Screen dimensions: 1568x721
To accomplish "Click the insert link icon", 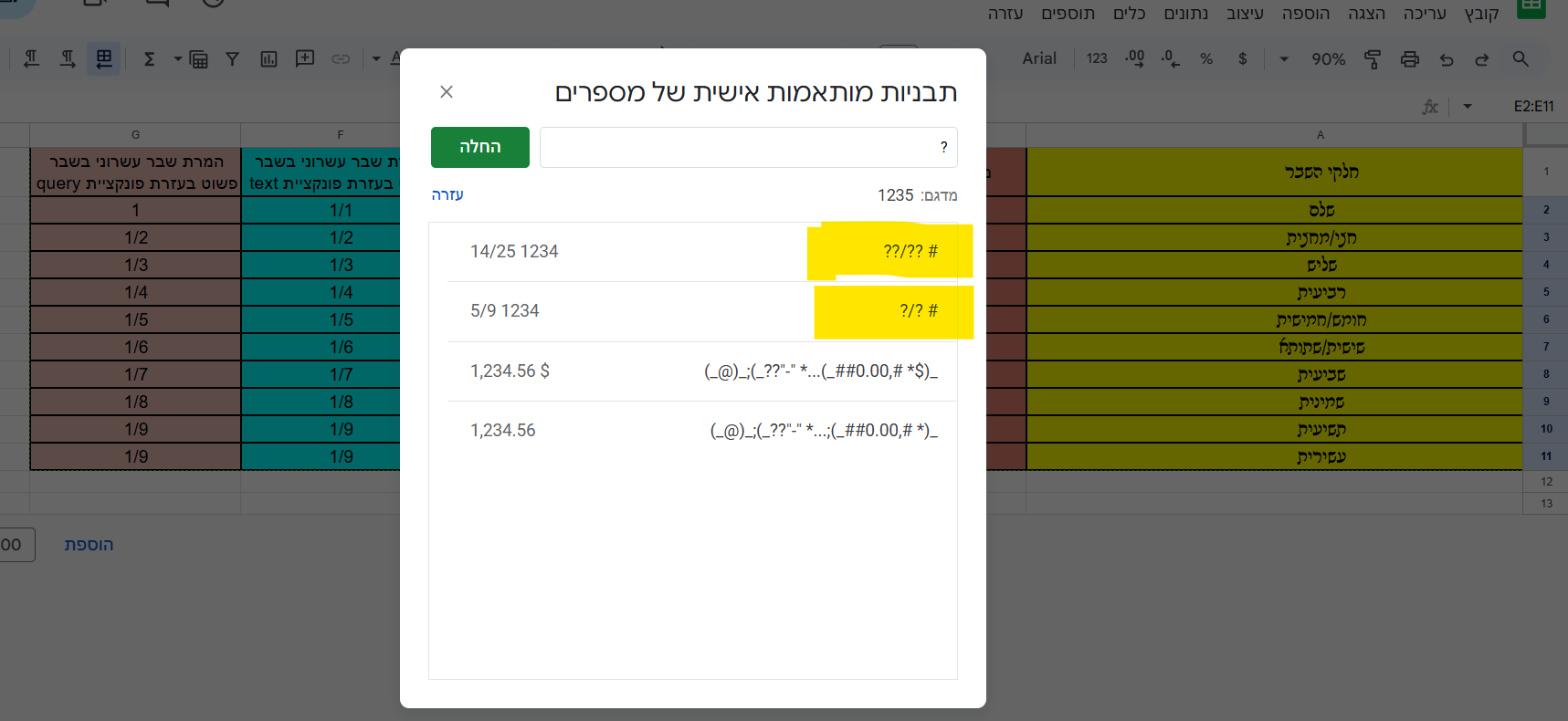I will (341, 59).
